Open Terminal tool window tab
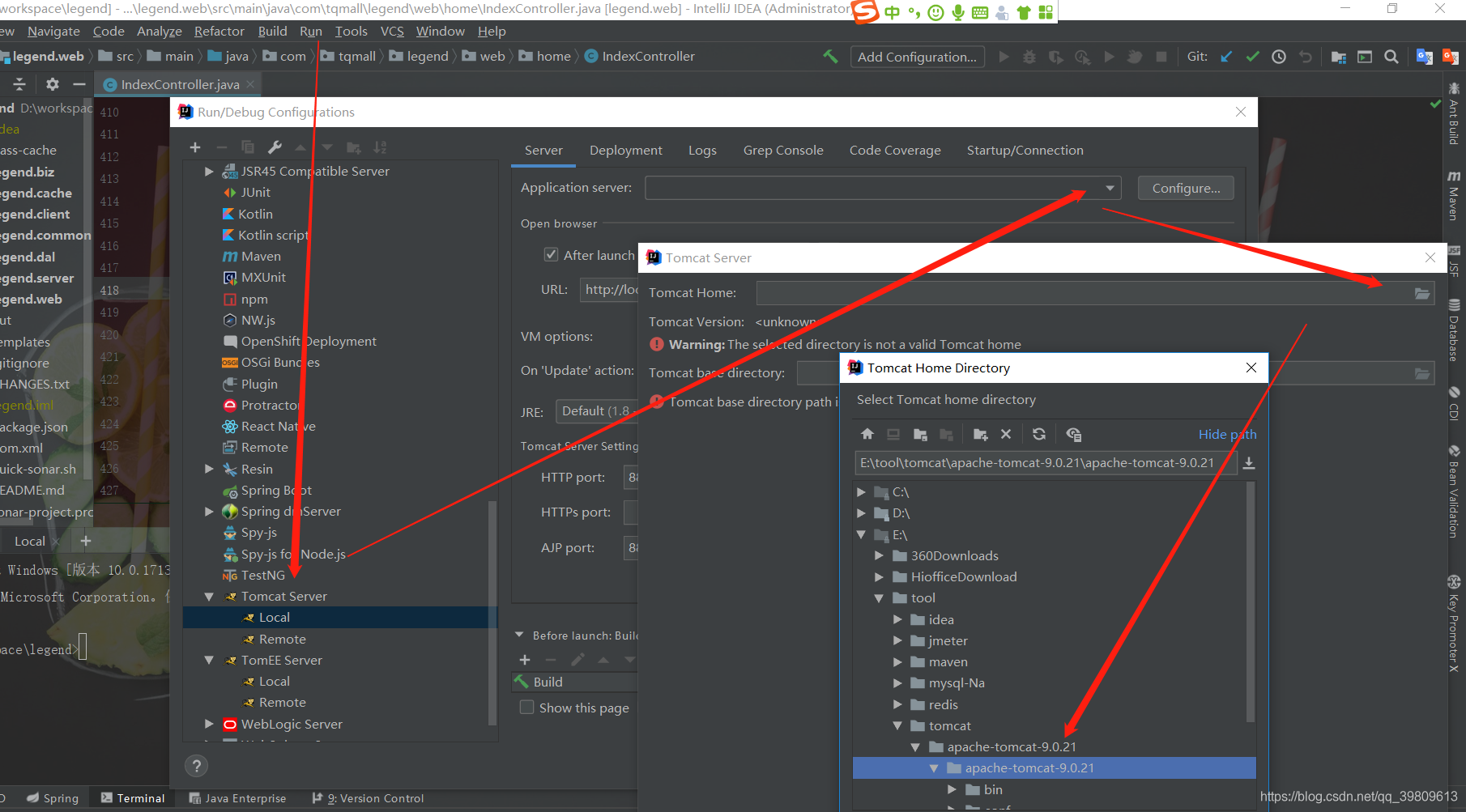 click(133, 798)
